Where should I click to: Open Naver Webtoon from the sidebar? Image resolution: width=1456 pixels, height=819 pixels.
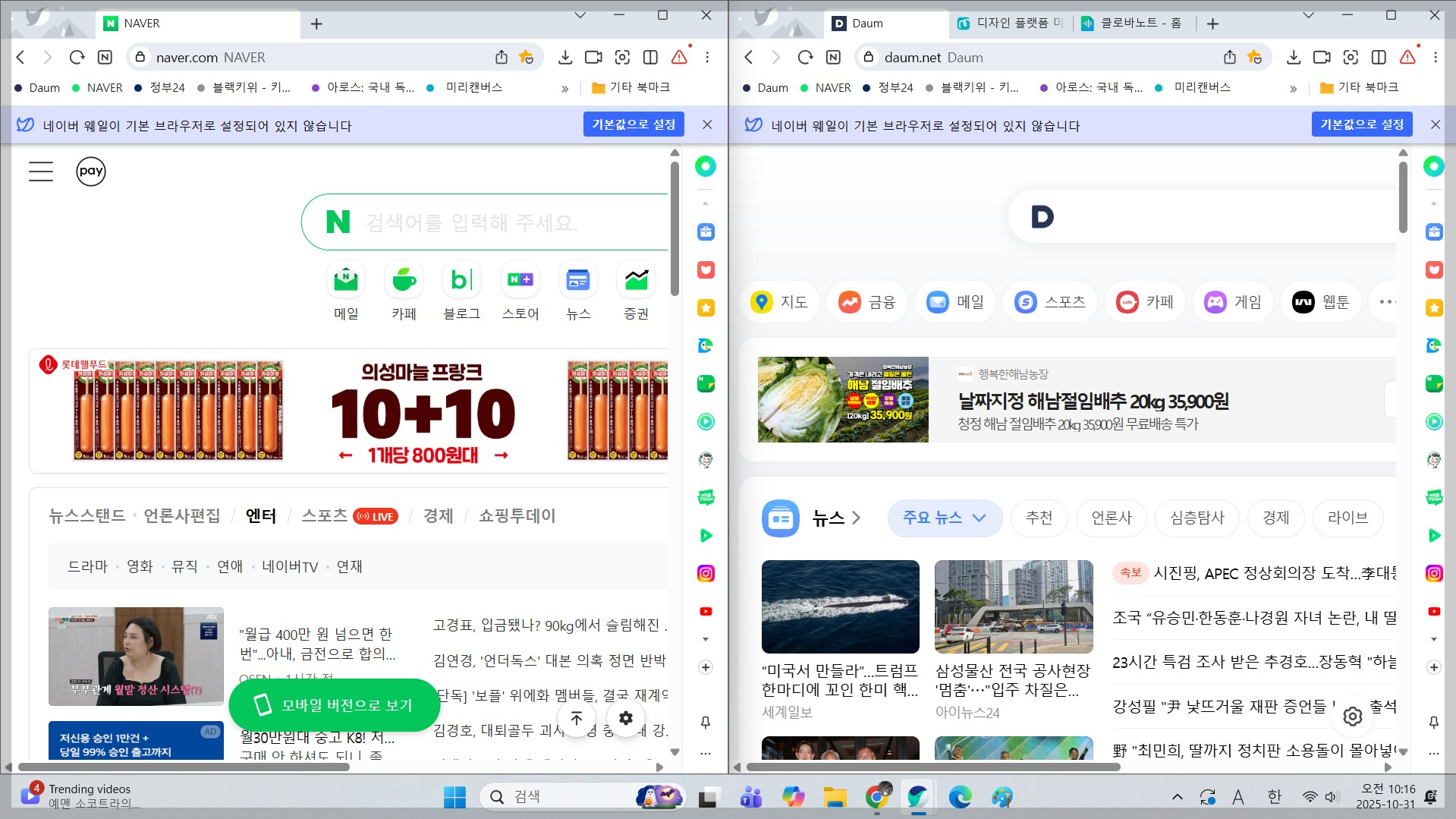[x=706, y=497]
